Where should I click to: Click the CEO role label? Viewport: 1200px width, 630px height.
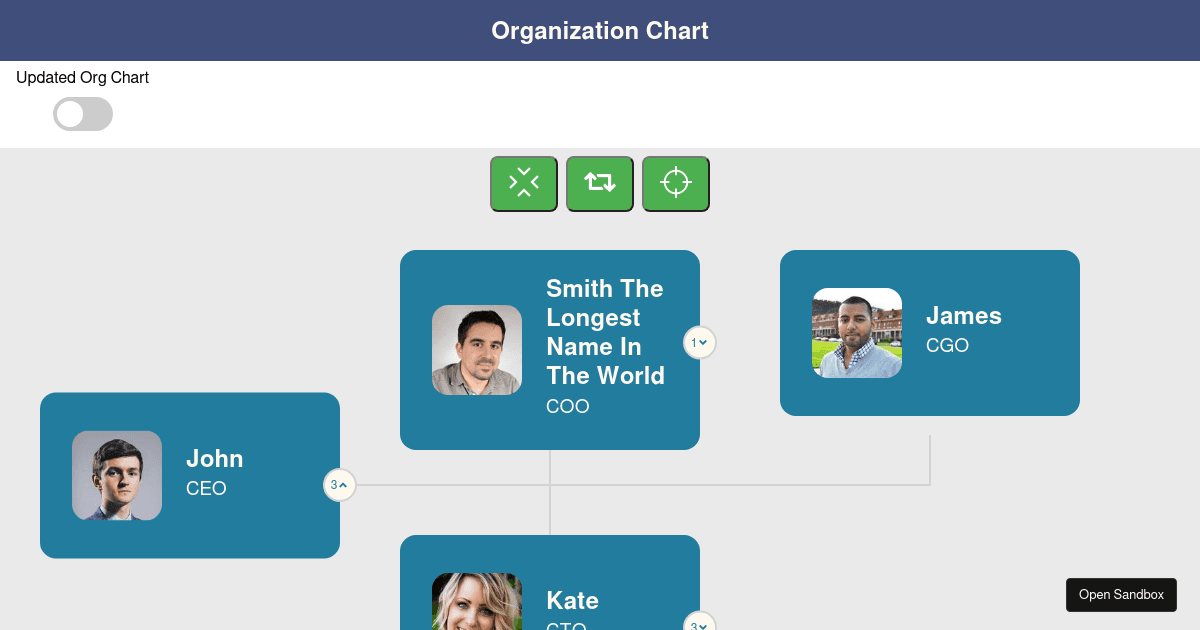(x=206, y=488)
